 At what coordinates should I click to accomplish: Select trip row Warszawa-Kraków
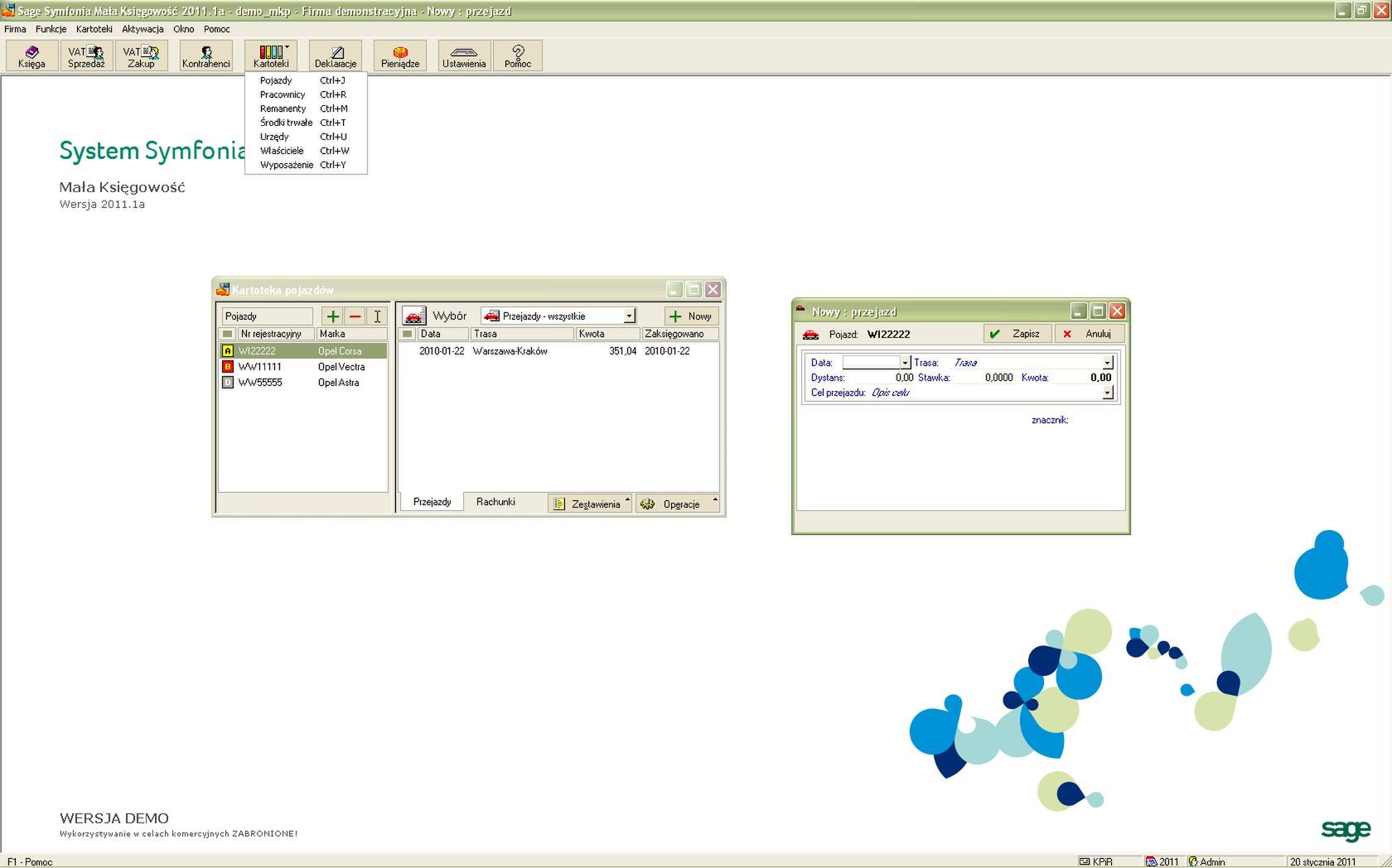point(558,351)
